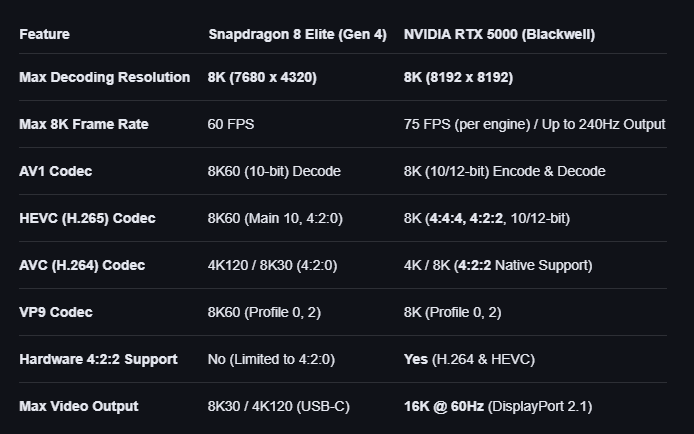694x434 pixels.
Task: Click the No (Limited to 4:2:0) cell
Action: [x=271, y=359]
